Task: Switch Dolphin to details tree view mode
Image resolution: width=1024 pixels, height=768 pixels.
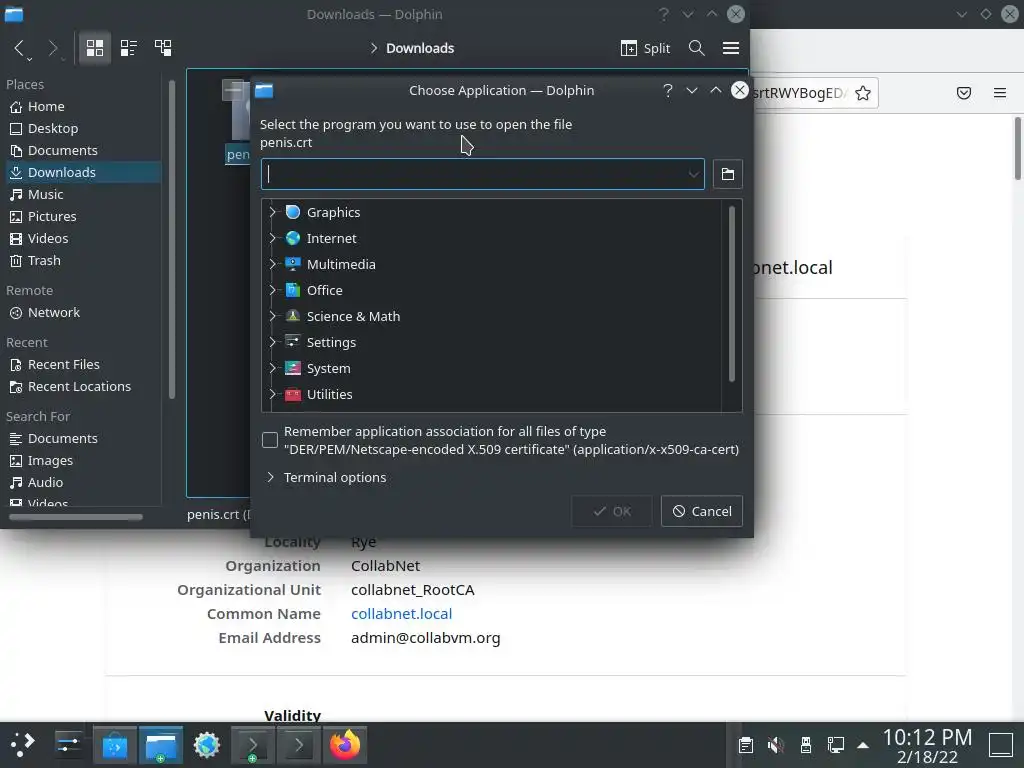Action: tap(163, 48)
